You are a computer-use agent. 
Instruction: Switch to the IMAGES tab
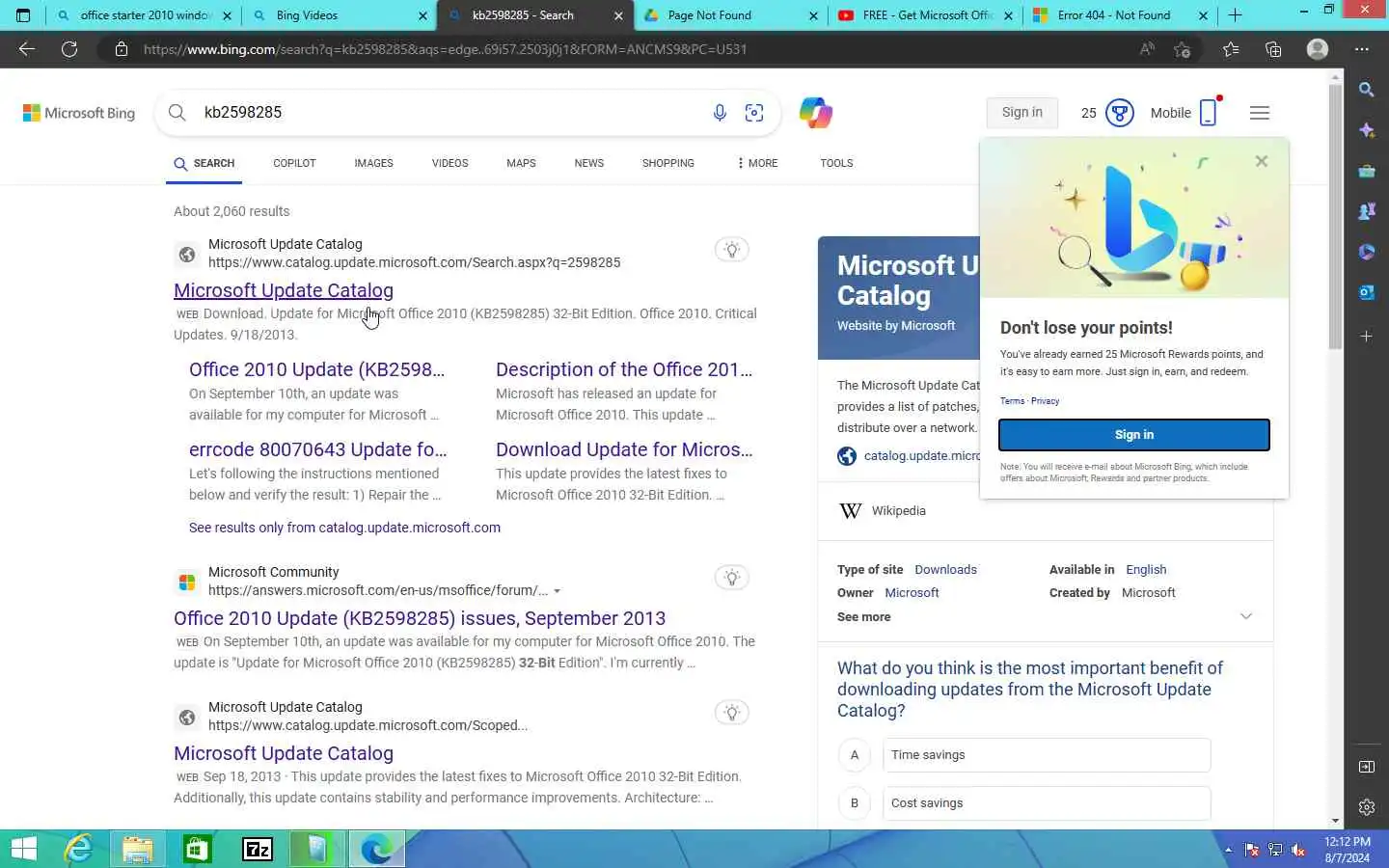click(373, 163)
